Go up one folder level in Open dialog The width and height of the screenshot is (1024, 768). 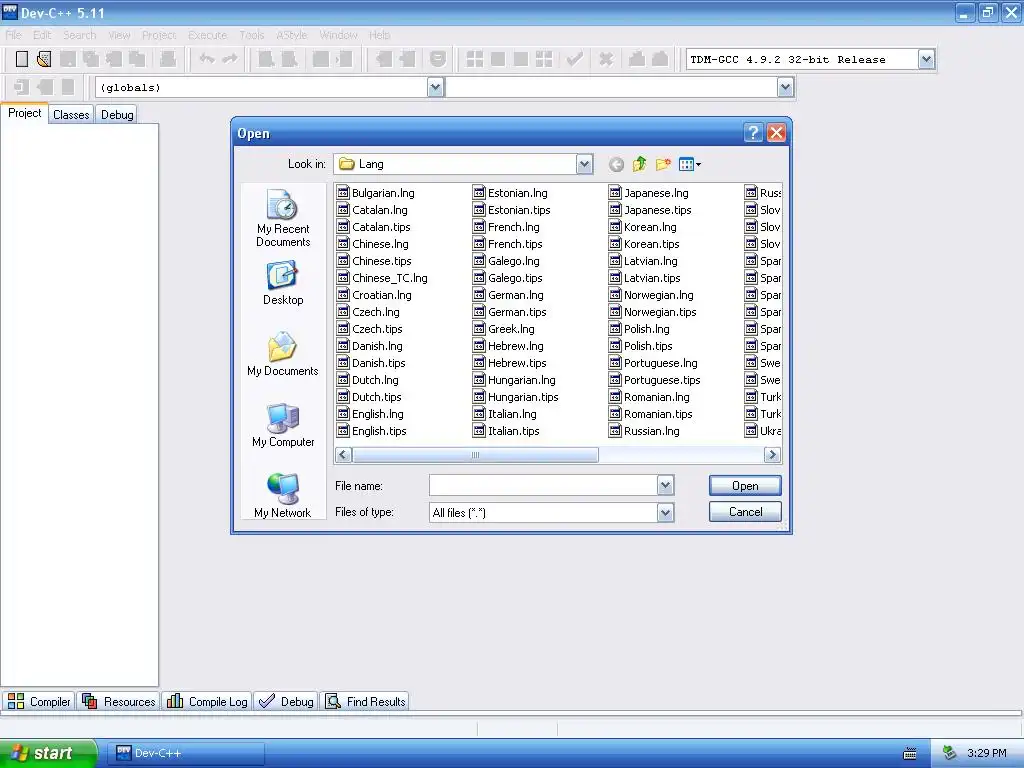click(639, 164)
